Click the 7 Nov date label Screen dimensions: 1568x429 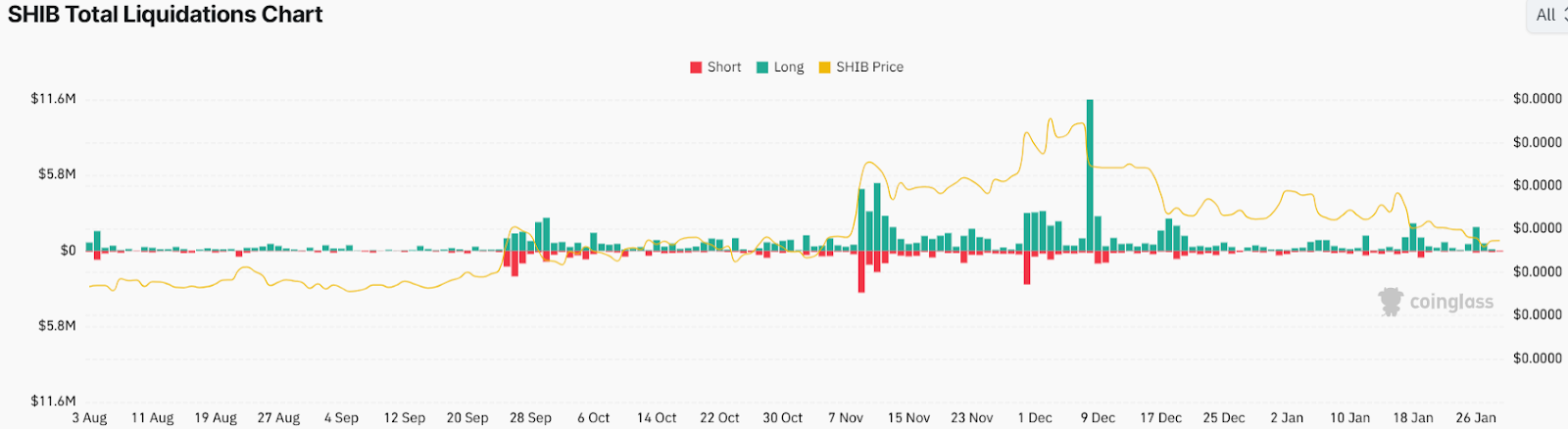click(x=846, y=417)
